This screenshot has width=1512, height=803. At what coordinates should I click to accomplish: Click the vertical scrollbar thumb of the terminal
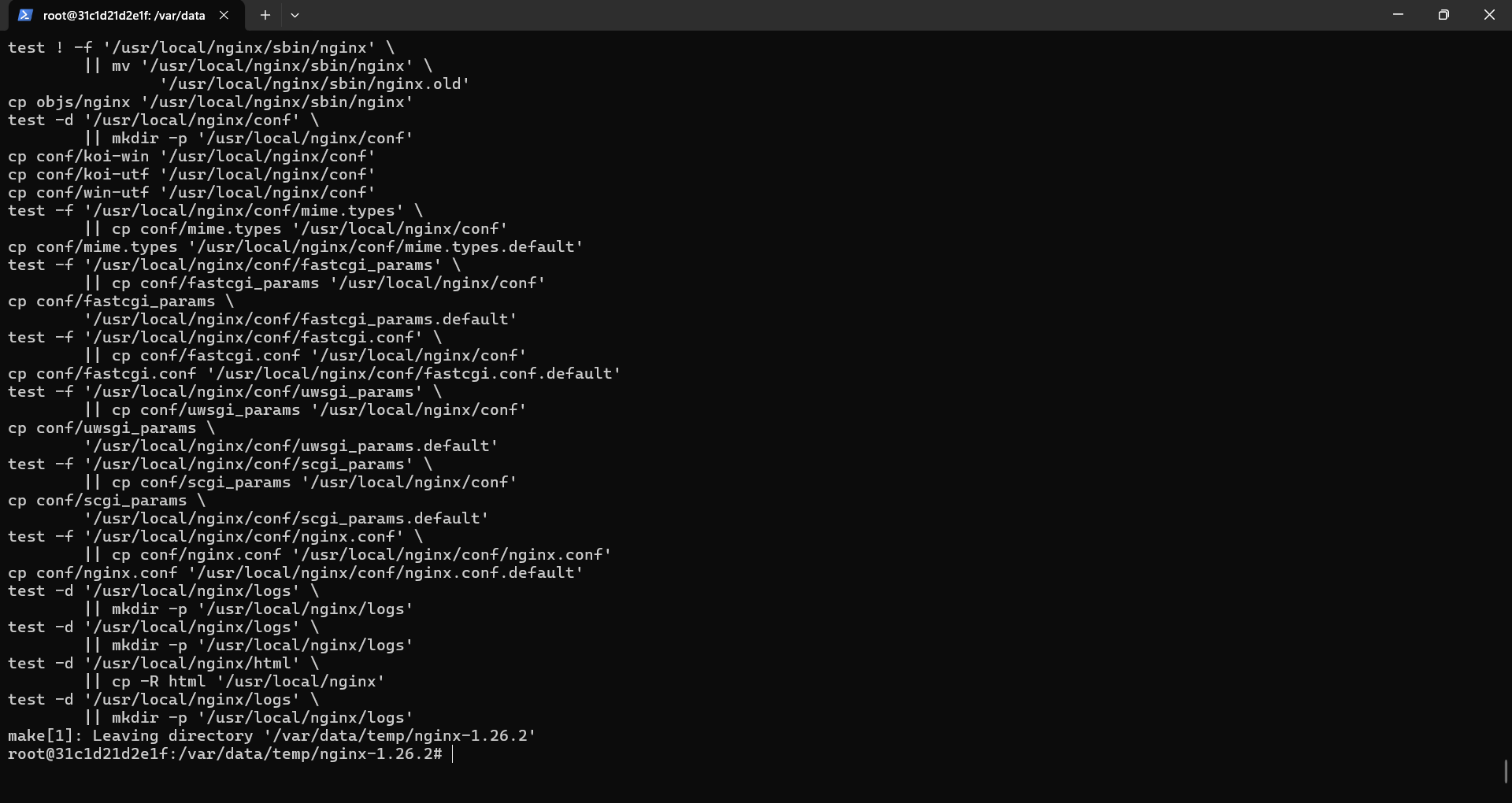click(x=1506, y=772)
